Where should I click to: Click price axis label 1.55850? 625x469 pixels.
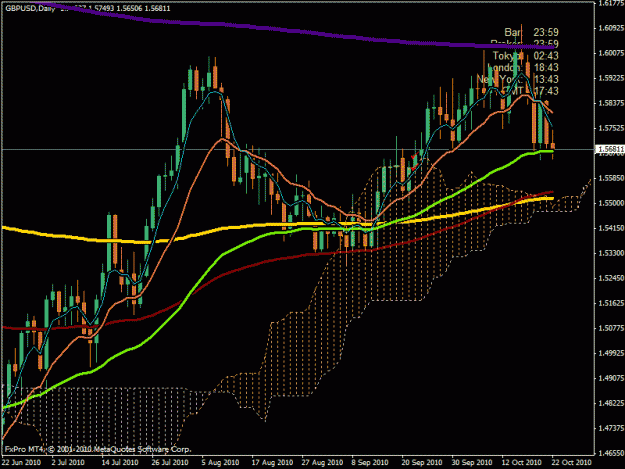[611, 178]
